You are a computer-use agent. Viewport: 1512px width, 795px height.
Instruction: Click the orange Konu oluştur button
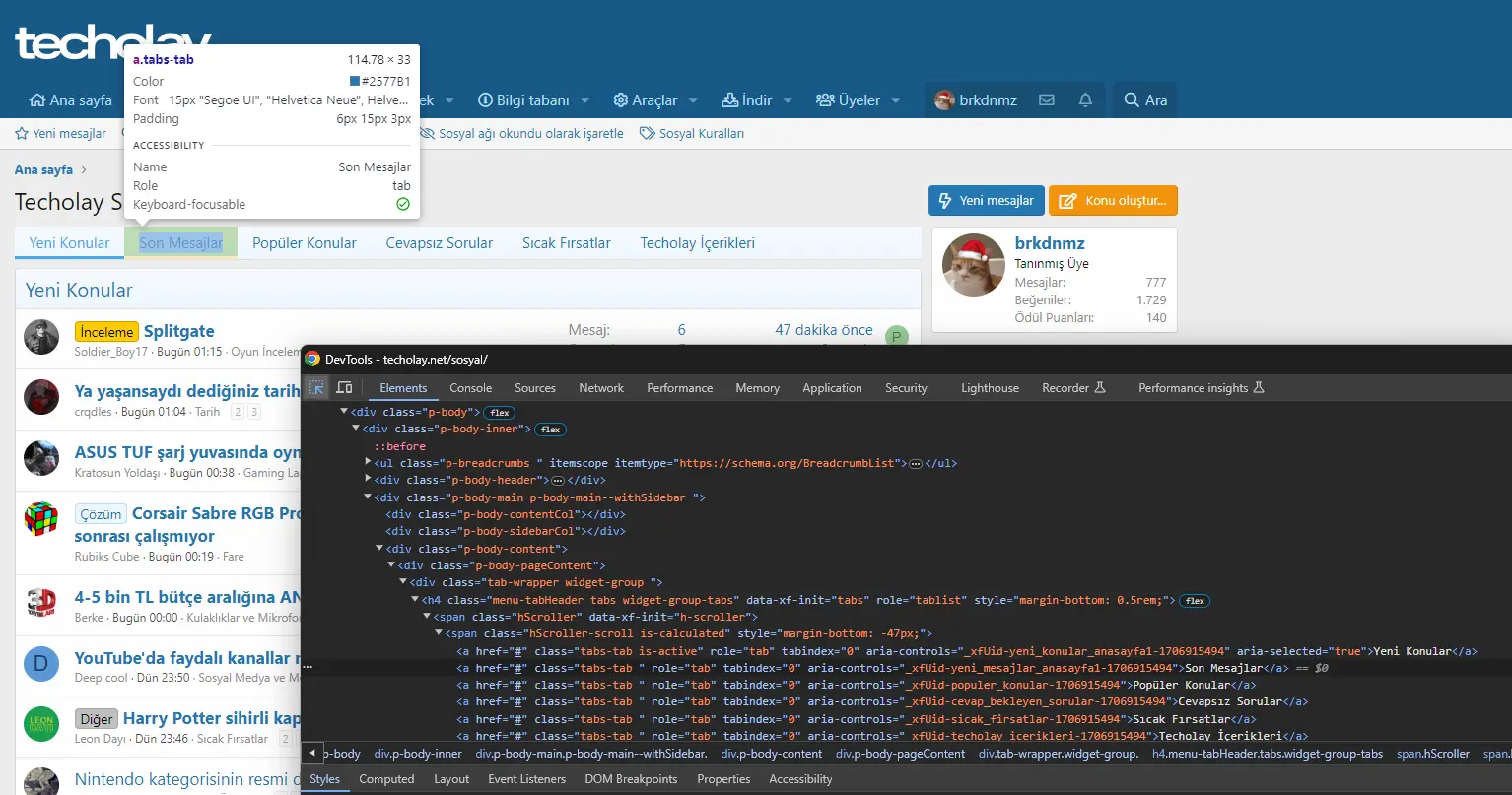[x=1113, y=201]
